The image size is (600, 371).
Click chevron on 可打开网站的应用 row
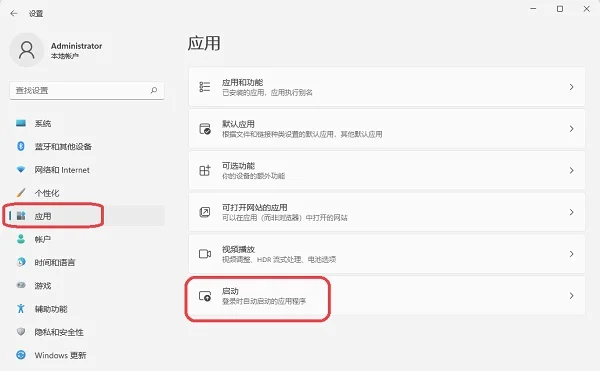tap(571, 212)
